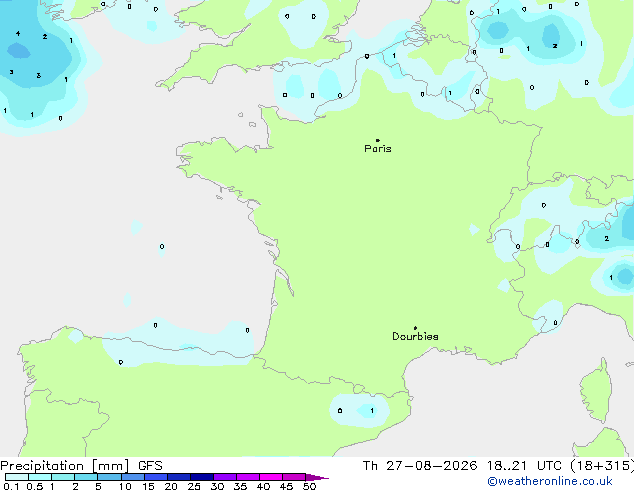634x490 pixels.
Task: Select the Paris location dot marker
Action: point(378,140)
